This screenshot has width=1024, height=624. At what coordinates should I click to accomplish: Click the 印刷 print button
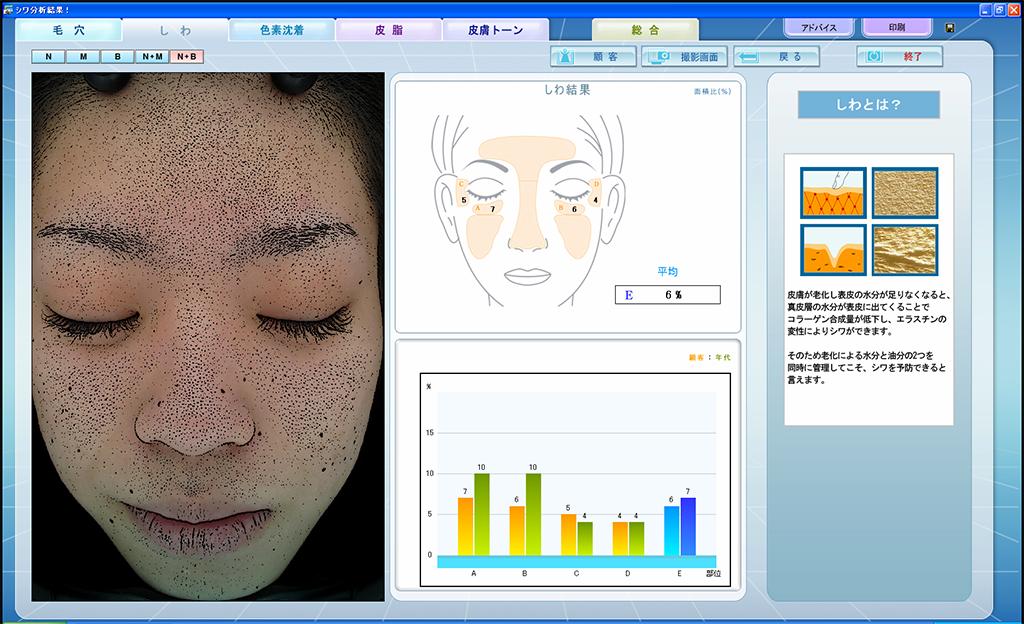(x=896, y=27)
